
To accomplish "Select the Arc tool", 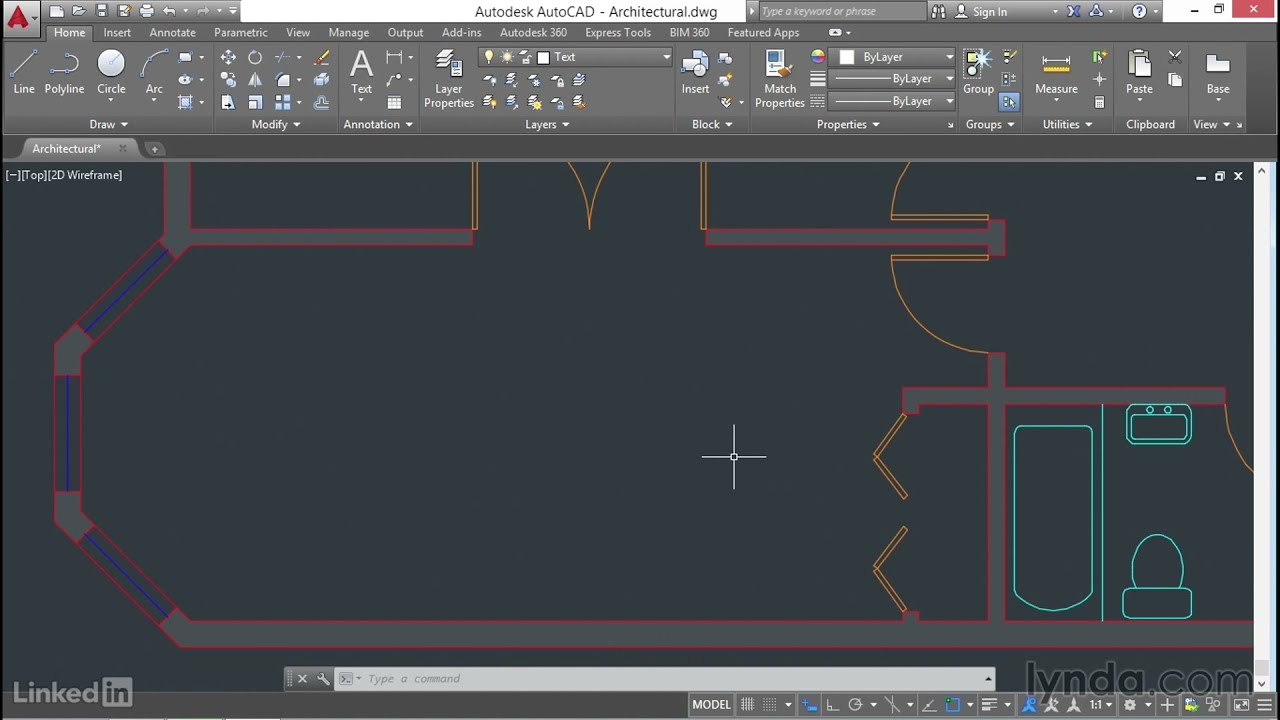I will point(154,72).
